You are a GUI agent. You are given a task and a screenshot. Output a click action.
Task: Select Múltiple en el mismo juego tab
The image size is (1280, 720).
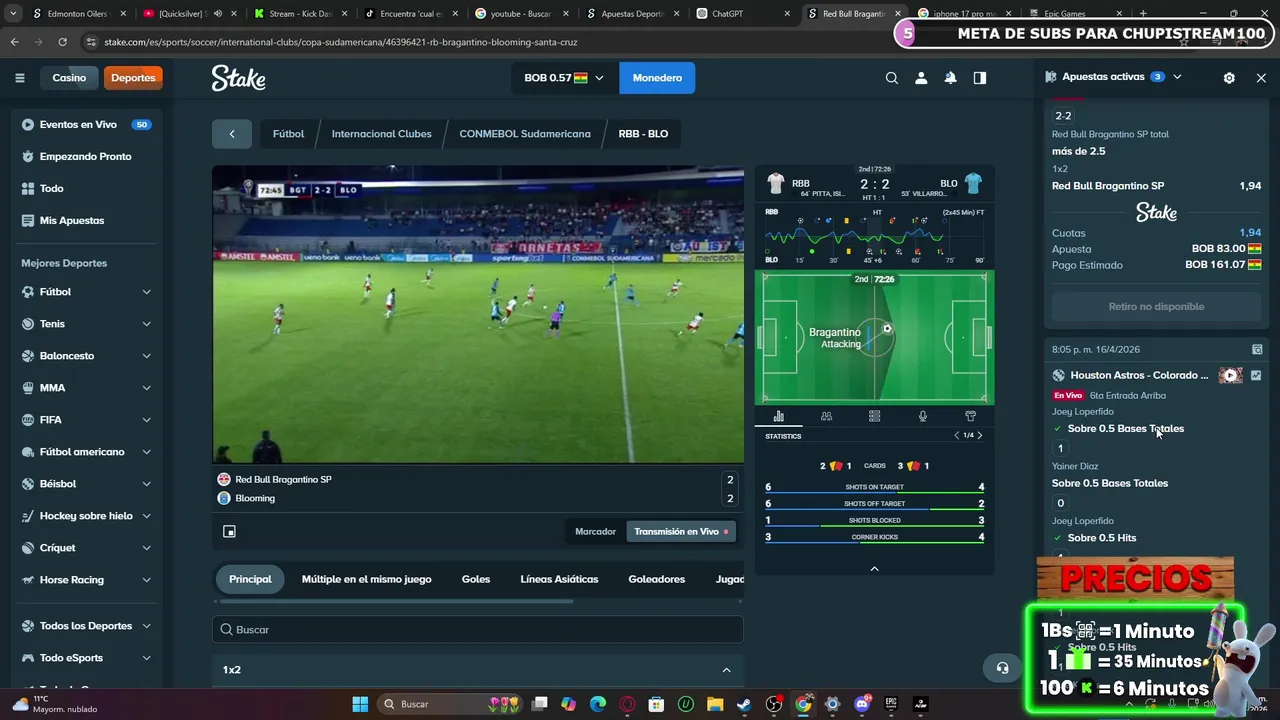coord(367,579)
